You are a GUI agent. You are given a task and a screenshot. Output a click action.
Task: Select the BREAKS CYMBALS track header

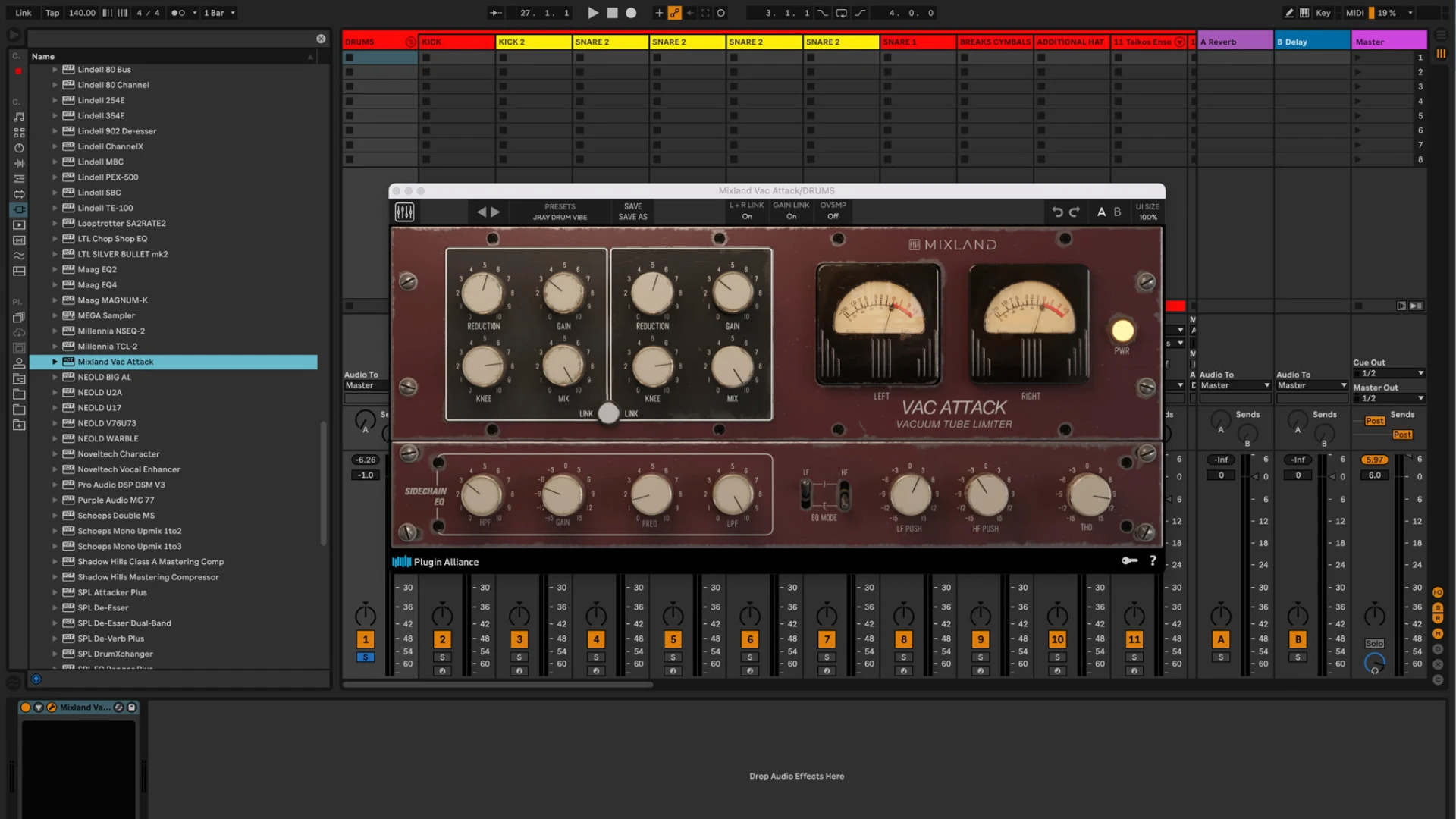pyautogui.click(x=995, y=42)
